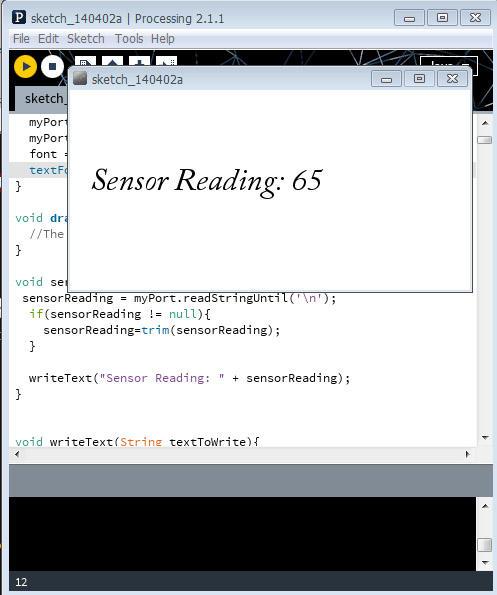Open the Java mode dropdown

(448, 62)
